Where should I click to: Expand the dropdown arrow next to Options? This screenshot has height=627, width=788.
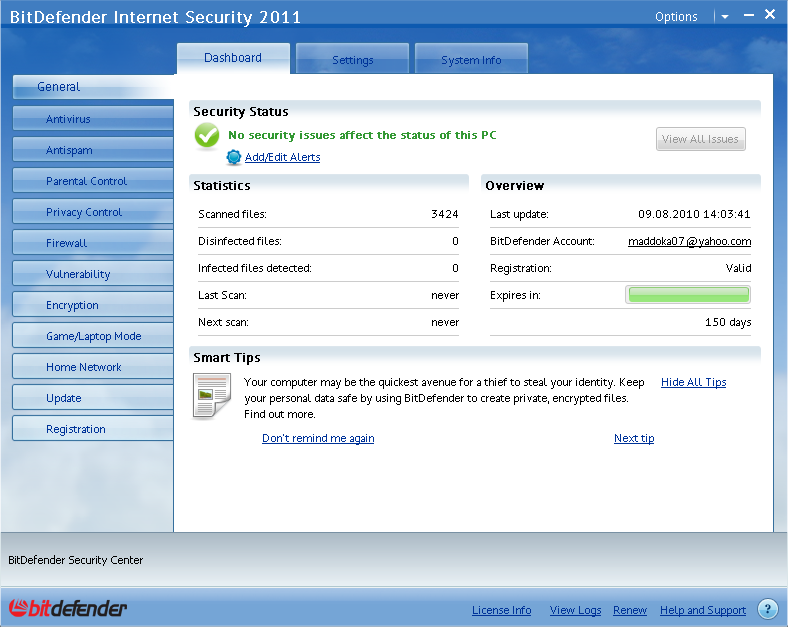(x=724, y=17)
